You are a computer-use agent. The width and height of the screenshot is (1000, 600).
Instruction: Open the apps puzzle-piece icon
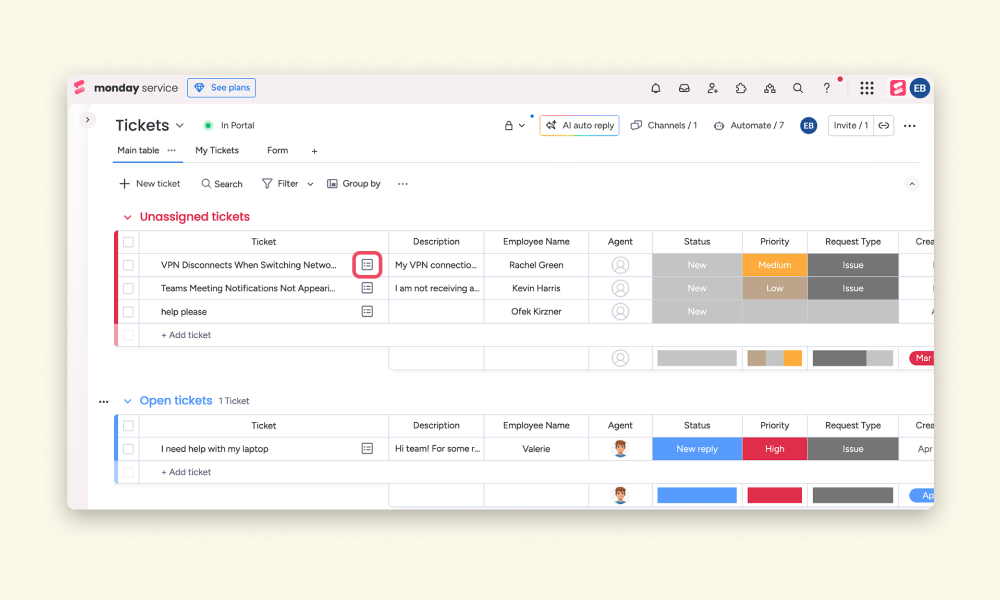(740, 88)
